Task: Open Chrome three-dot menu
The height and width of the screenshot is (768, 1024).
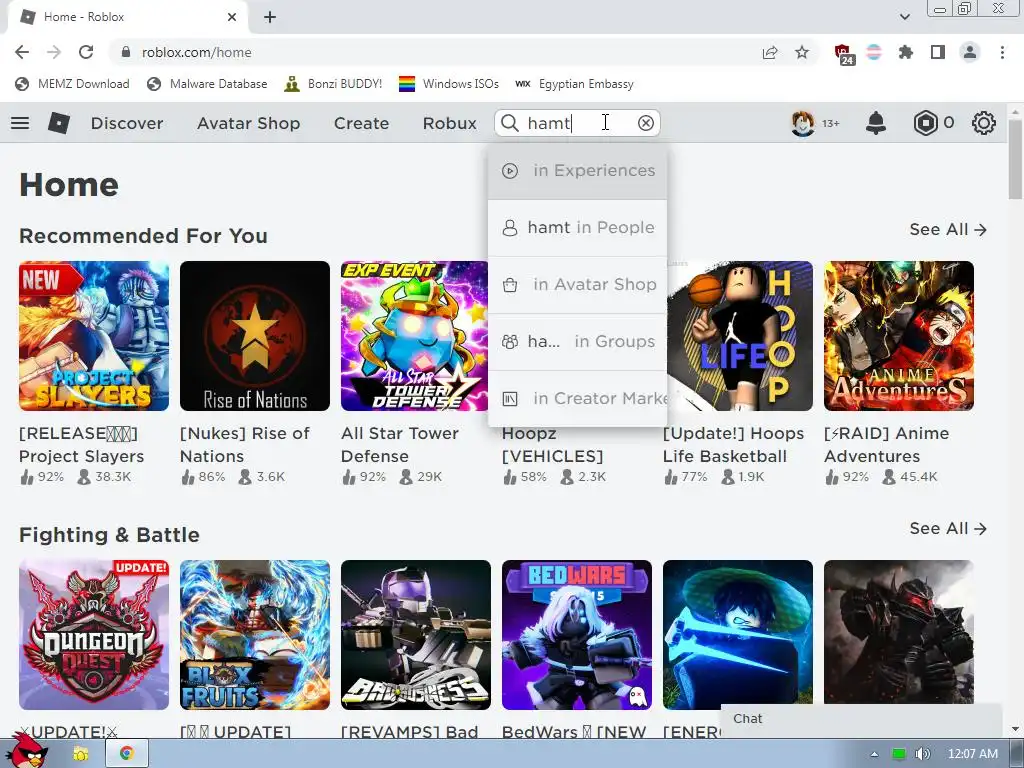Action: point(1002,52)
